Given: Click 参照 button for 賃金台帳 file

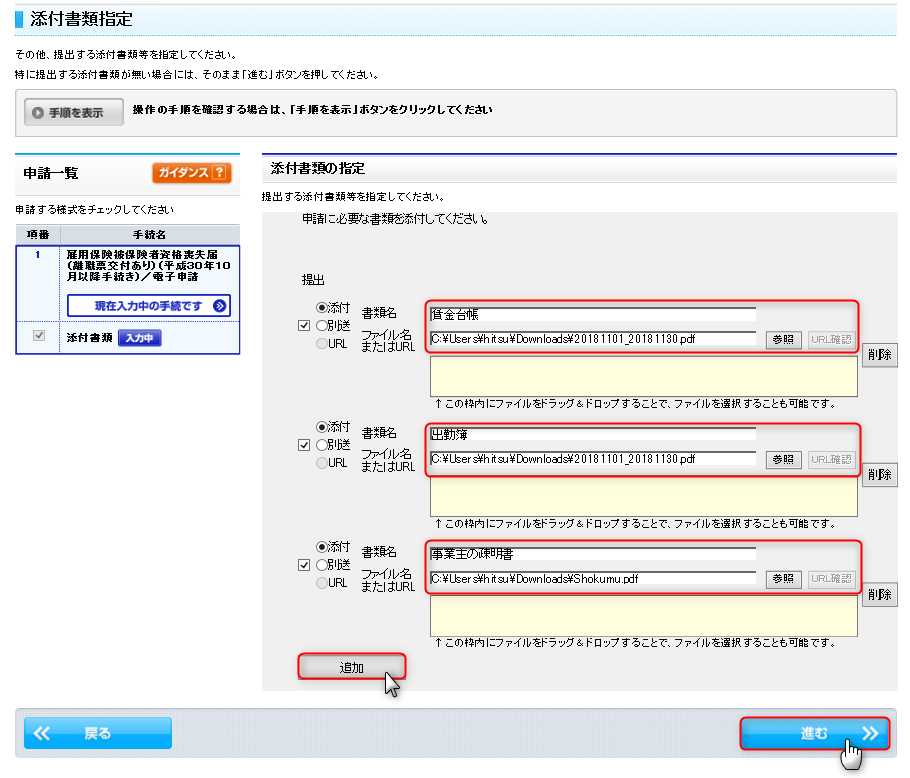Looking at the screenshot, I should click(x=784, y=339).
